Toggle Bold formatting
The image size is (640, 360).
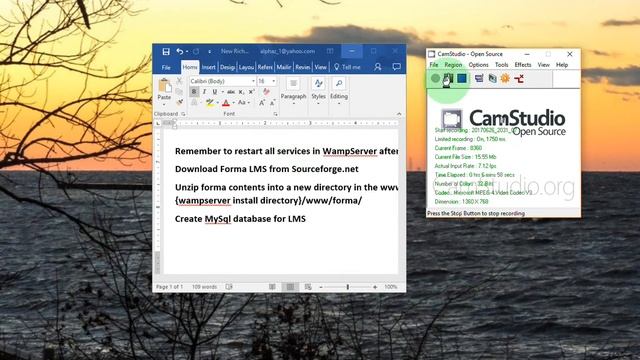point(194,92)
